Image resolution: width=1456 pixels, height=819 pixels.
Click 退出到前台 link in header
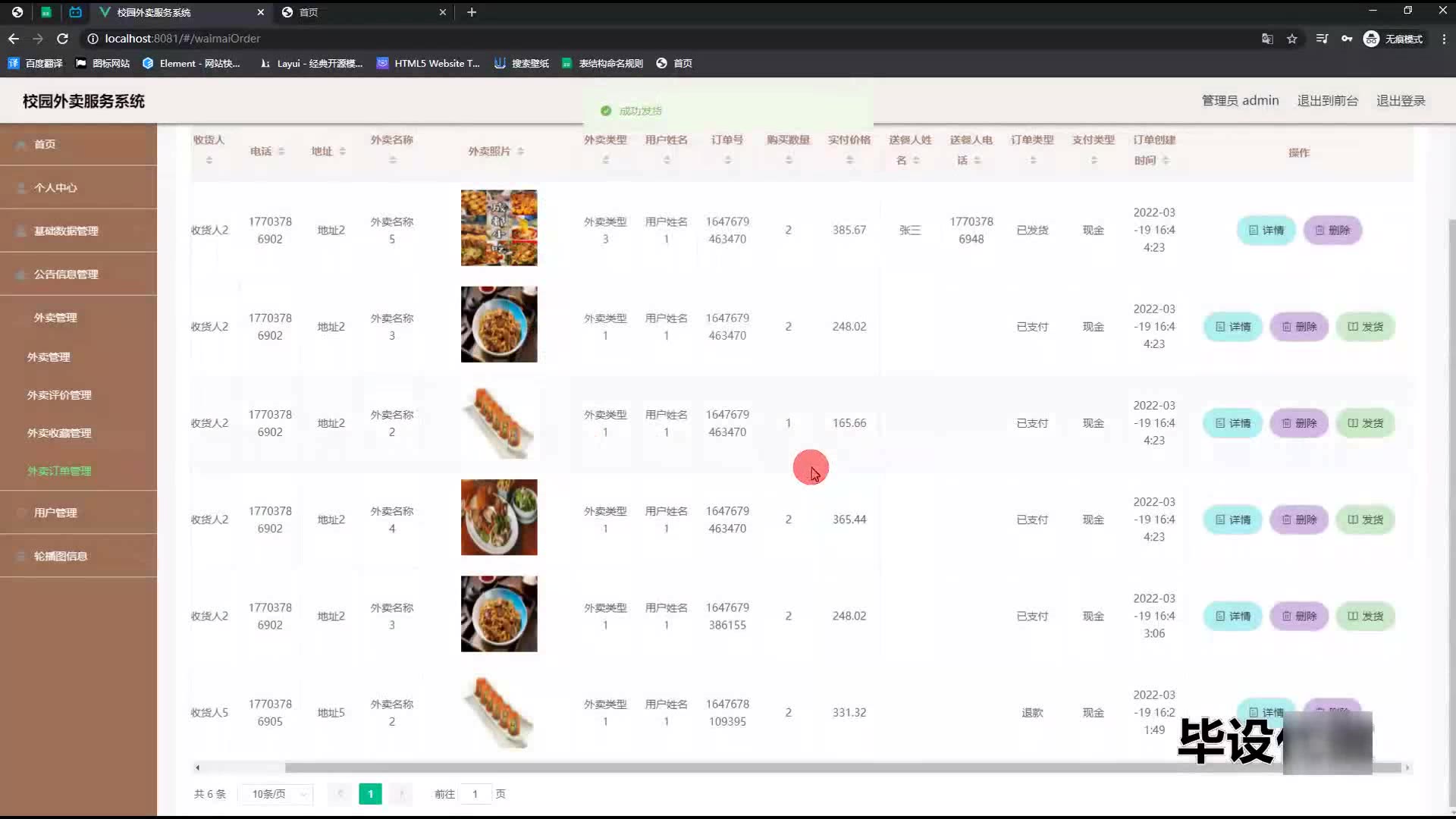[x=1327, y=101]
